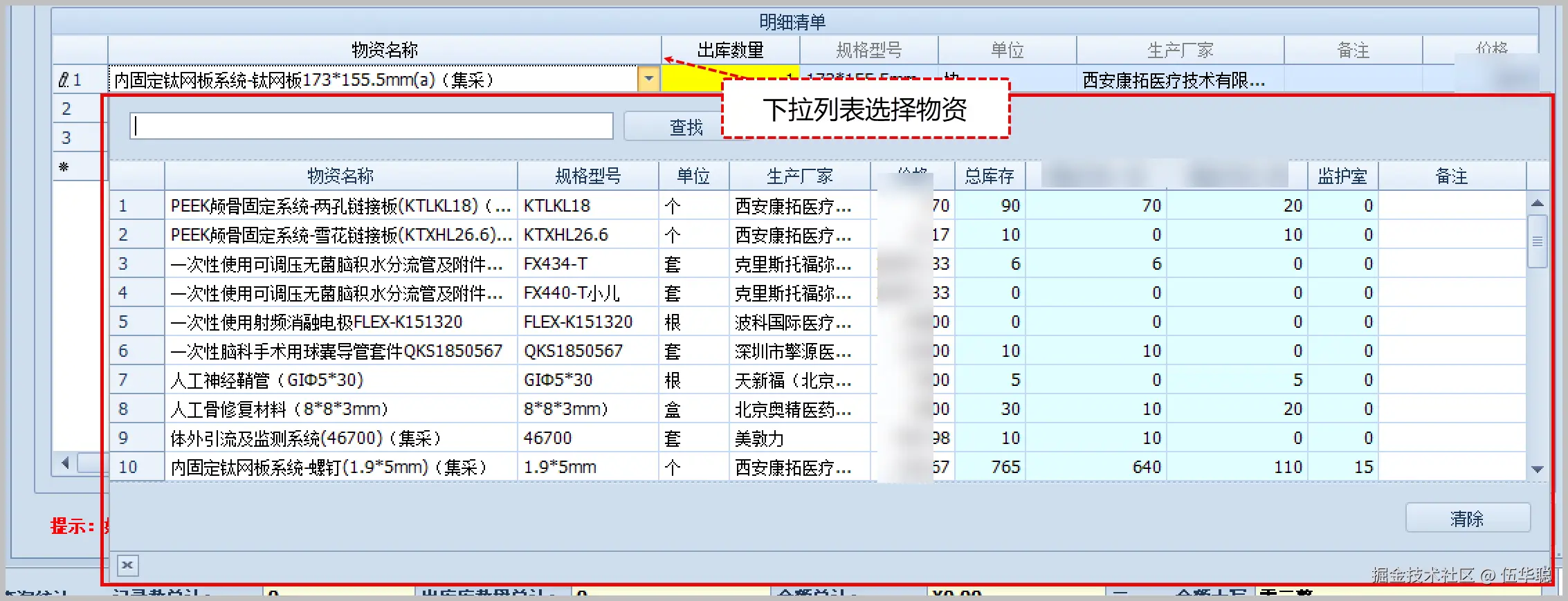Click the search text field in dropdown panel
The height and width of the screenshot is (601, 1568).
coord(372,126)
